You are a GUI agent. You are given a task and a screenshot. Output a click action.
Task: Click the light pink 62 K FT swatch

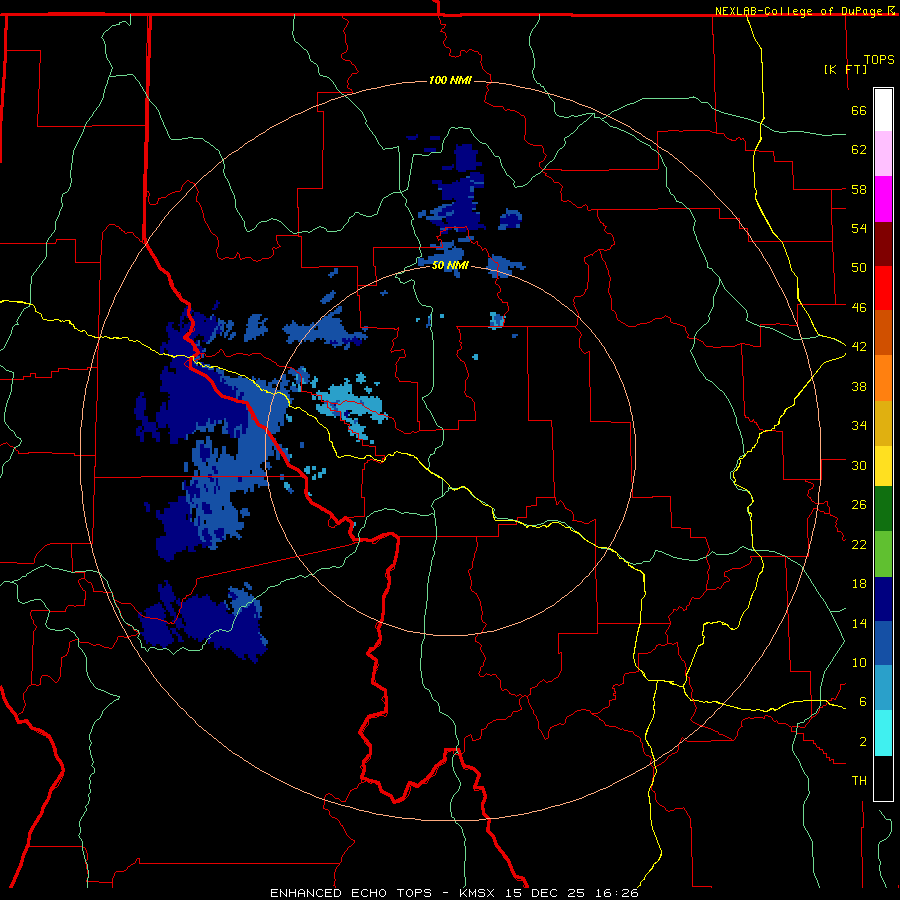(x=883, y=153)
